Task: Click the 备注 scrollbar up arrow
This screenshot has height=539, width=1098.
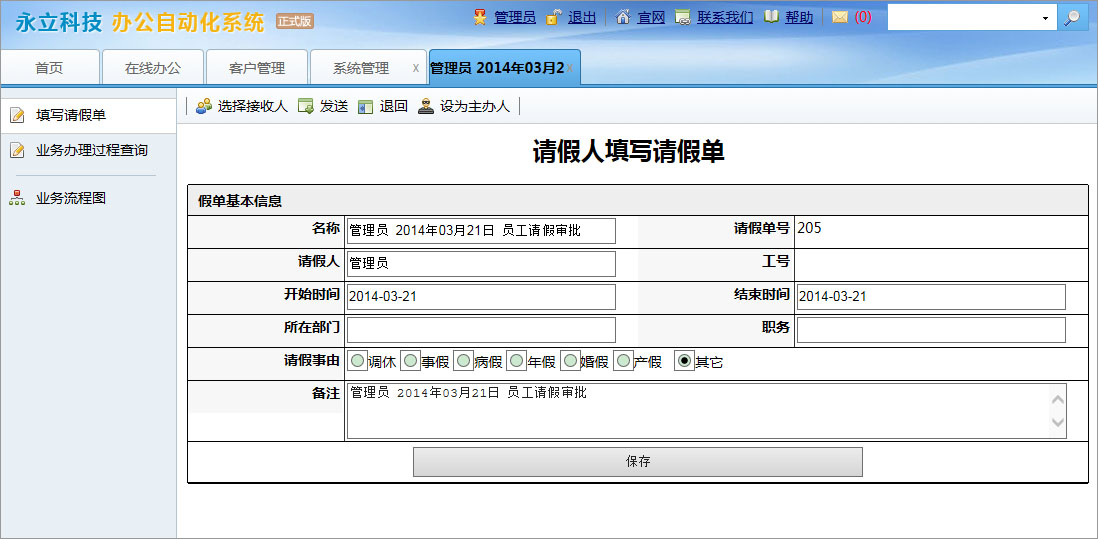Action: pos(1058,399)
